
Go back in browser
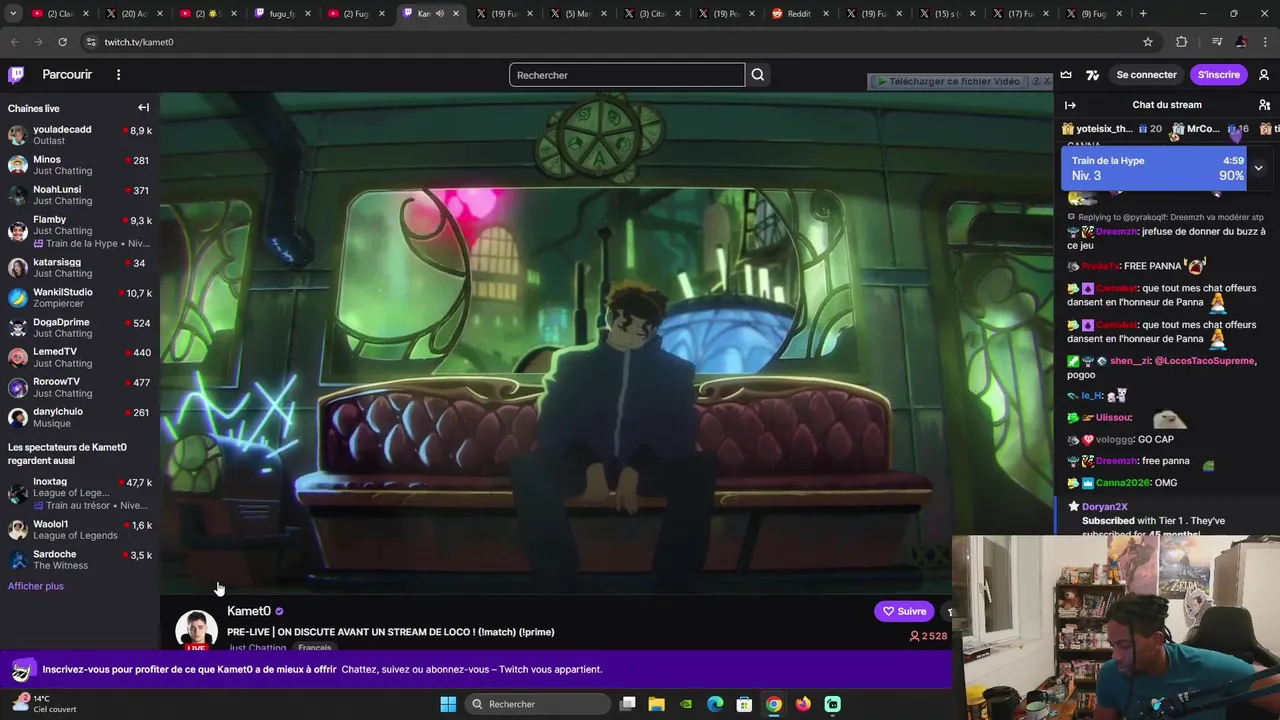[x=14, y=42]
